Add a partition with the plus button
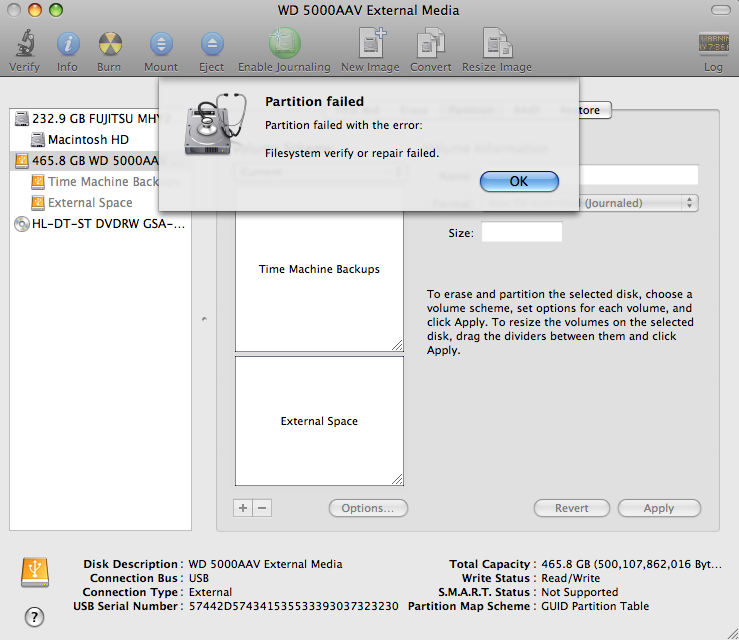The height and width of the screenshot is (640, 739). coord(243,508)
